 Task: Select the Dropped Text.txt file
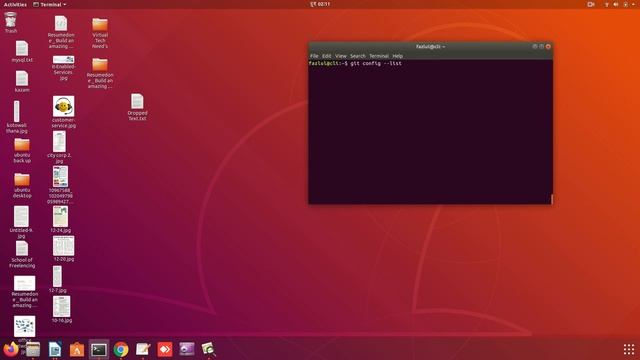[x=138, y=107]
